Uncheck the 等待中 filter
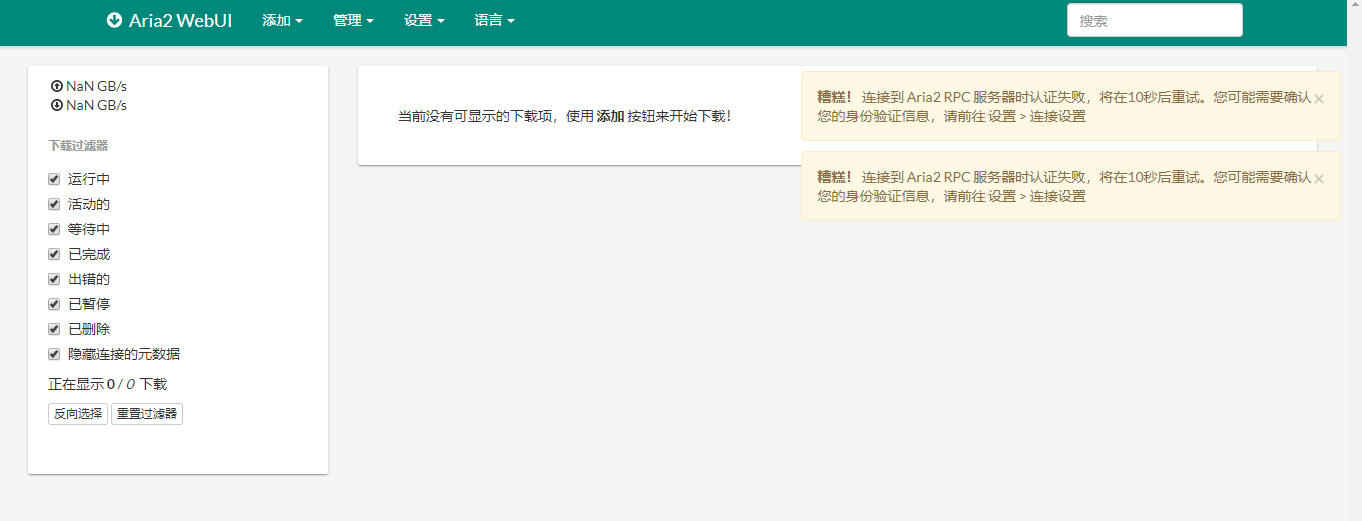This screenshot has width=1362, height=521. tap(54, 229)
